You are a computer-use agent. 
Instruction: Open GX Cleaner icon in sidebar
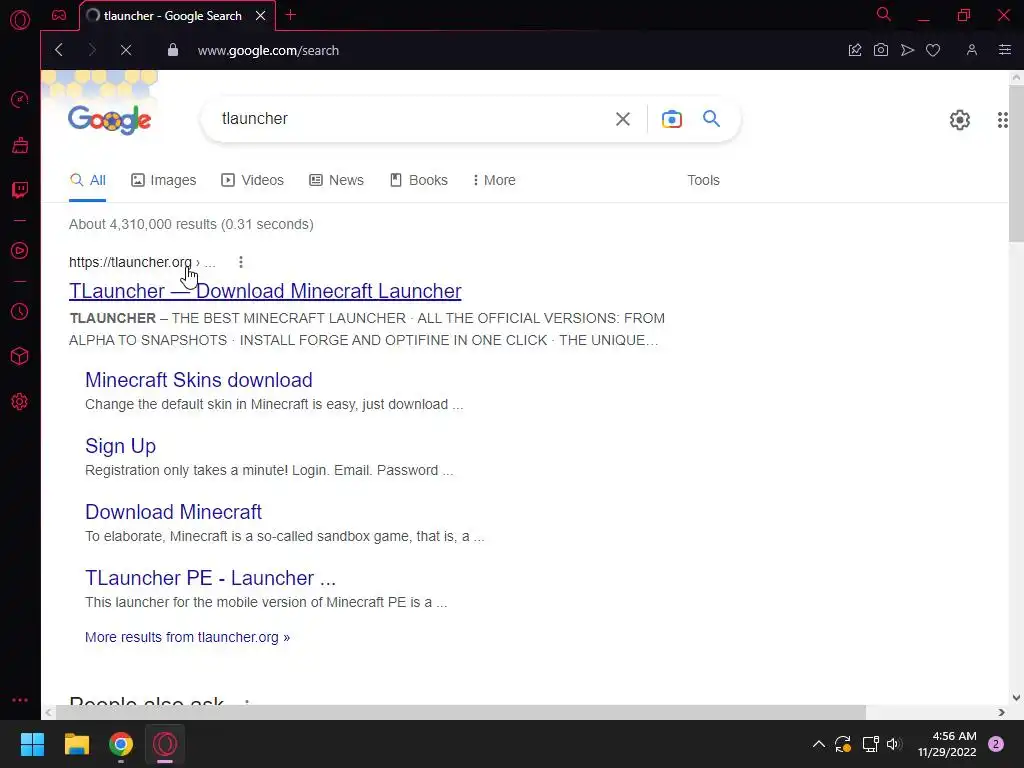click(x=20, y=145)
